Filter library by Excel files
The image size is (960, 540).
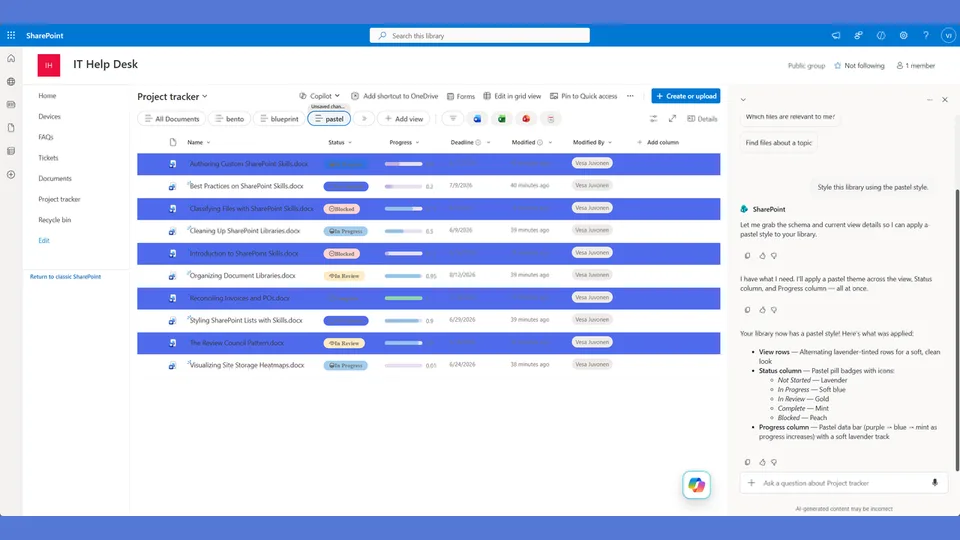501,119
